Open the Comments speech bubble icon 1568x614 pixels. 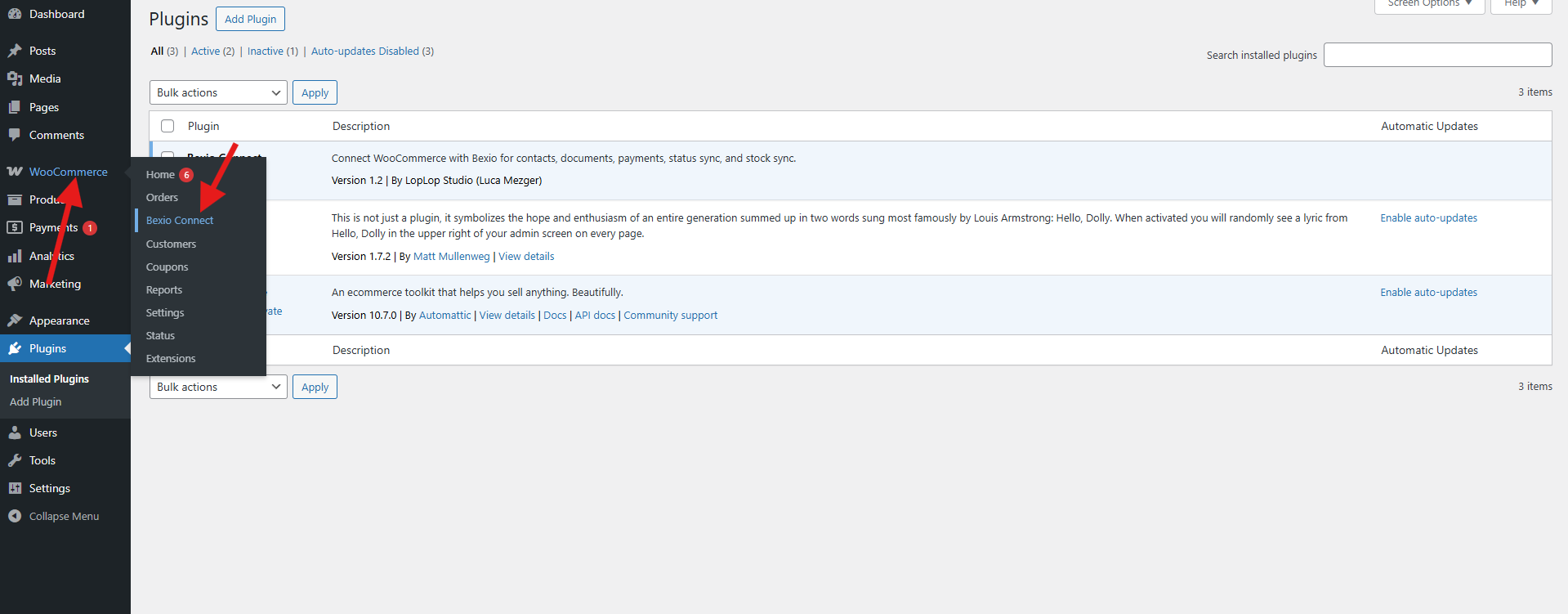15,135
